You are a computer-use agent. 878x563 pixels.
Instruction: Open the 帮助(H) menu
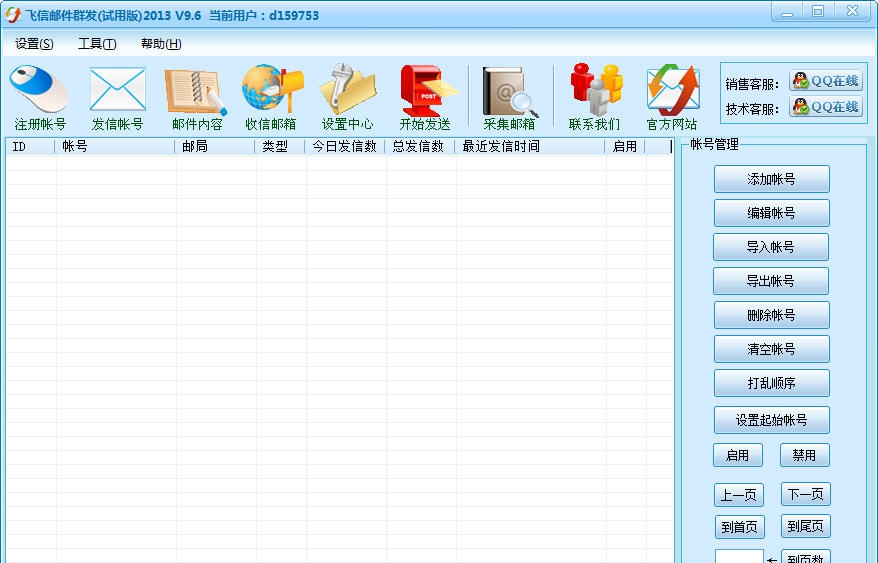click(161, 44)
